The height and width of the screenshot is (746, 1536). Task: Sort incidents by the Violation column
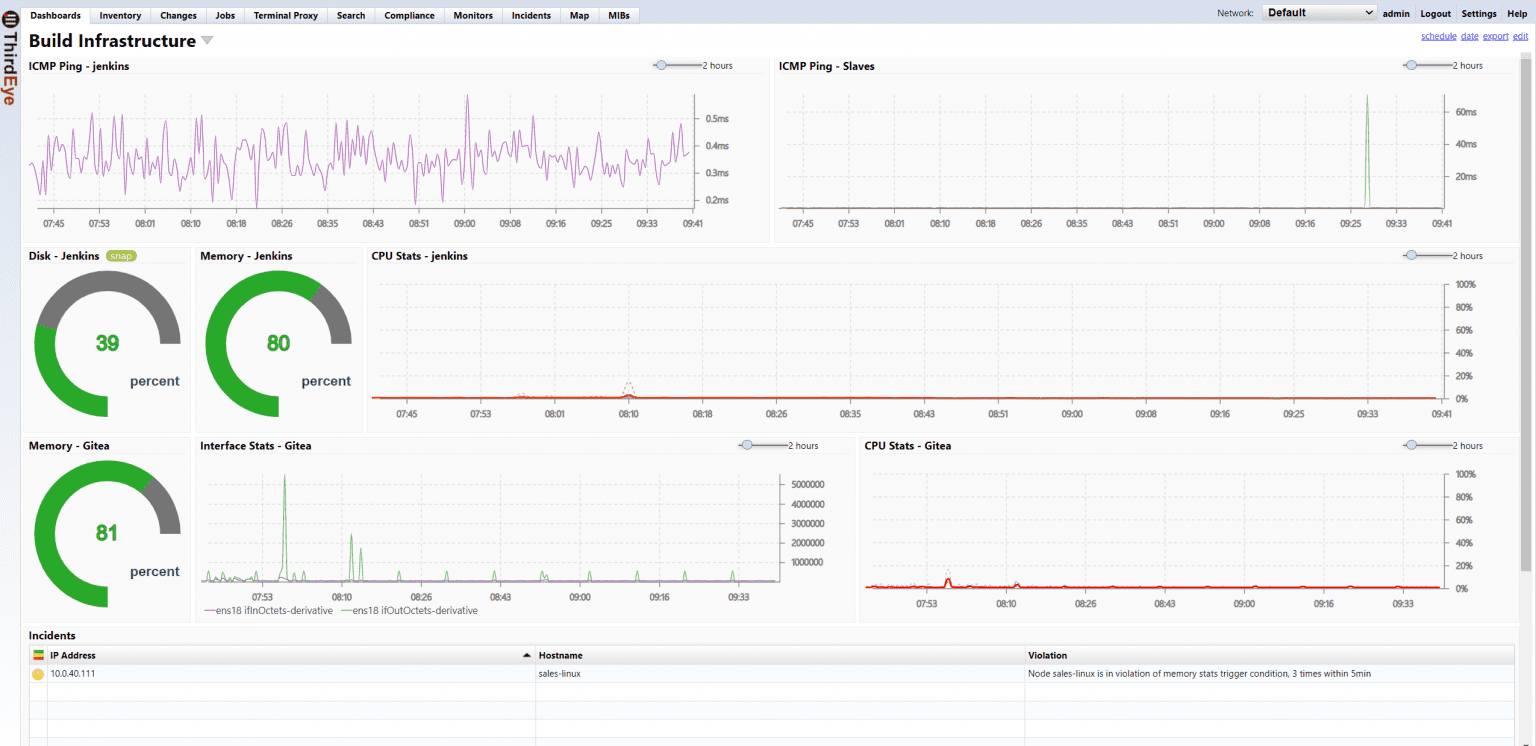pos(1269,655)
